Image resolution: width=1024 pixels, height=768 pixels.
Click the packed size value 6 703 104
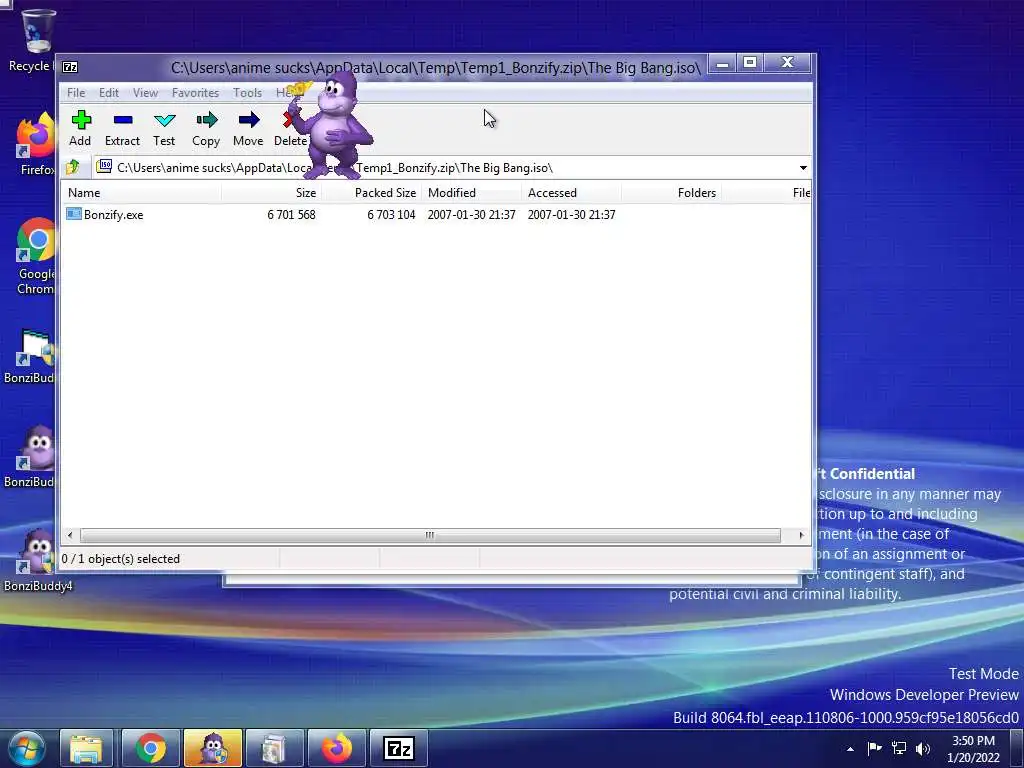tap(391, 215)
